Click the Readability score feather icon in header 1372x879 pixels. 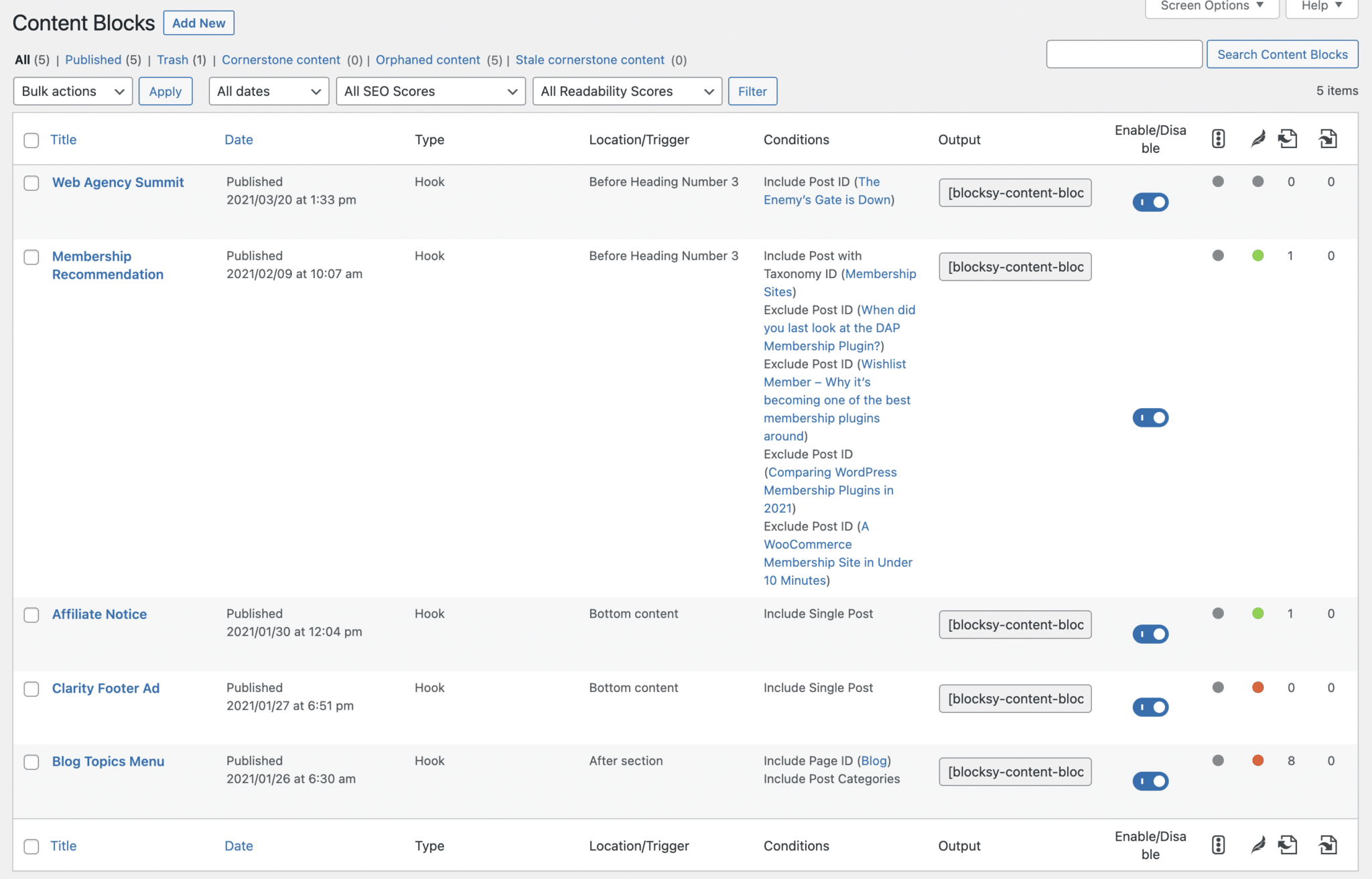[1257, 139]
